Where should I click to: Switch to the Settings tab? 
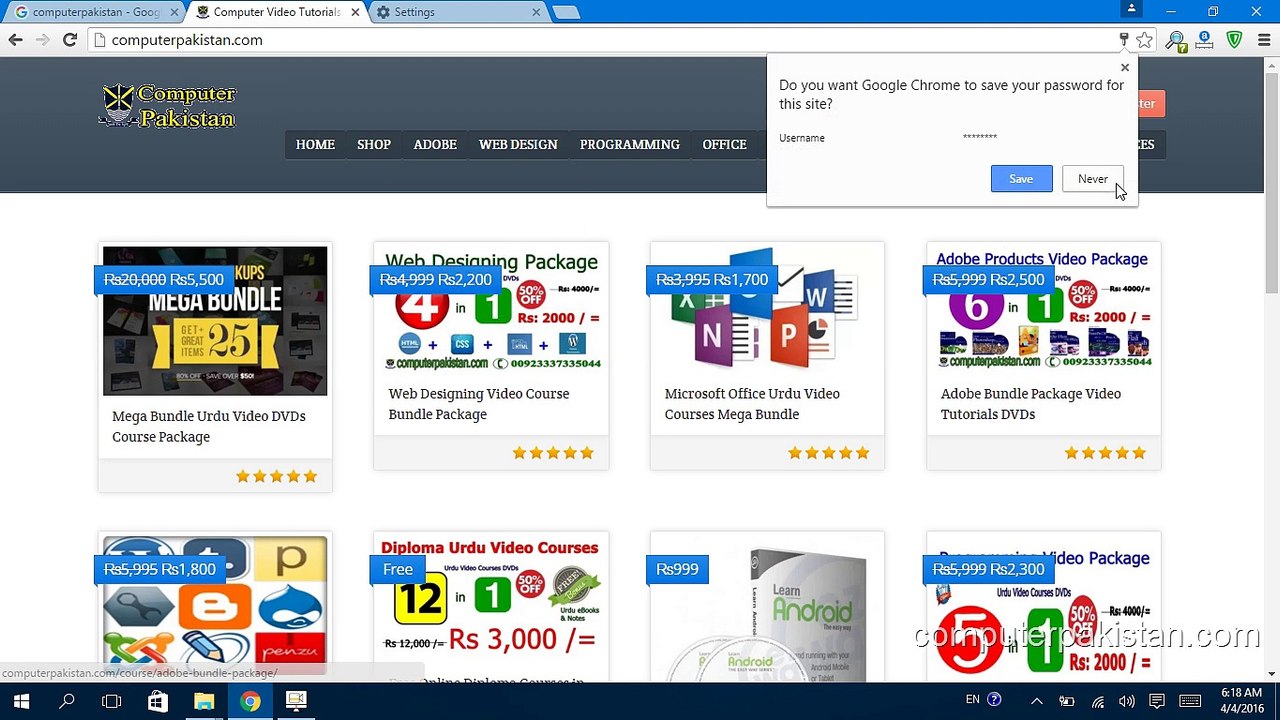[x=455, y=12]
